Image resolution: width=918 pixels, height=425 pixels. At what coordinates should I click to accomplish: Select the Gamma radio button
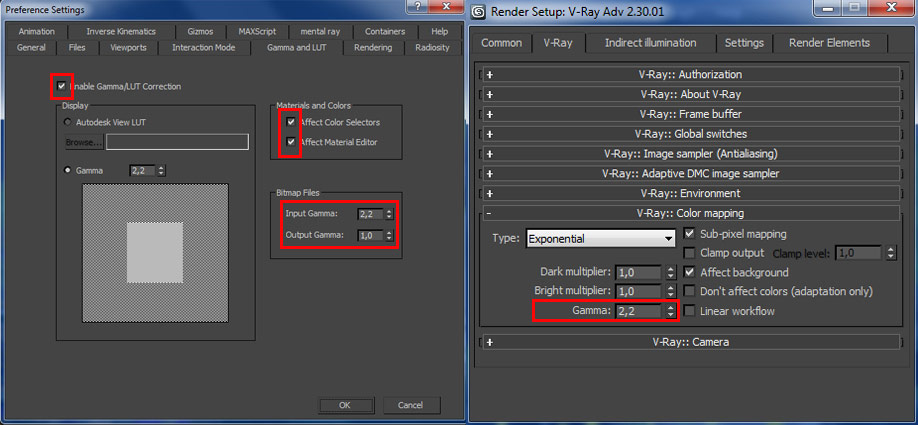[x=67, y=170]
